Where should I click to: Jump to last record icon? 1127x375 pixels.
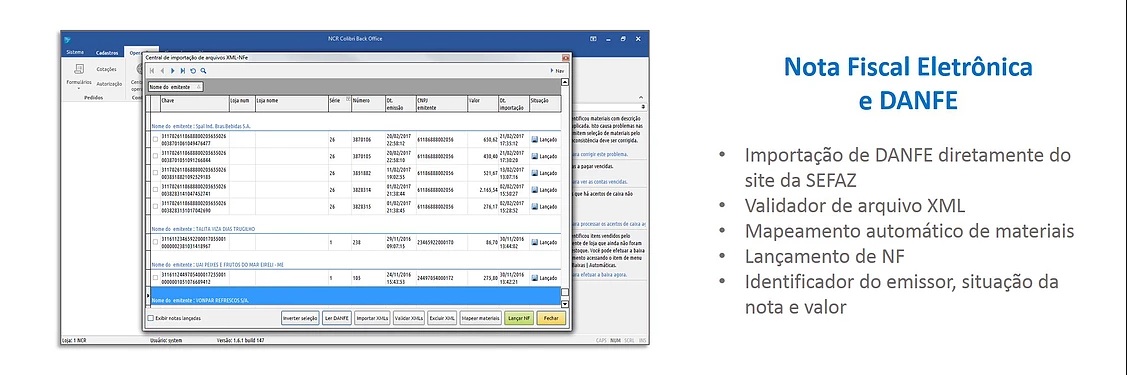click(x=183, y=70)
